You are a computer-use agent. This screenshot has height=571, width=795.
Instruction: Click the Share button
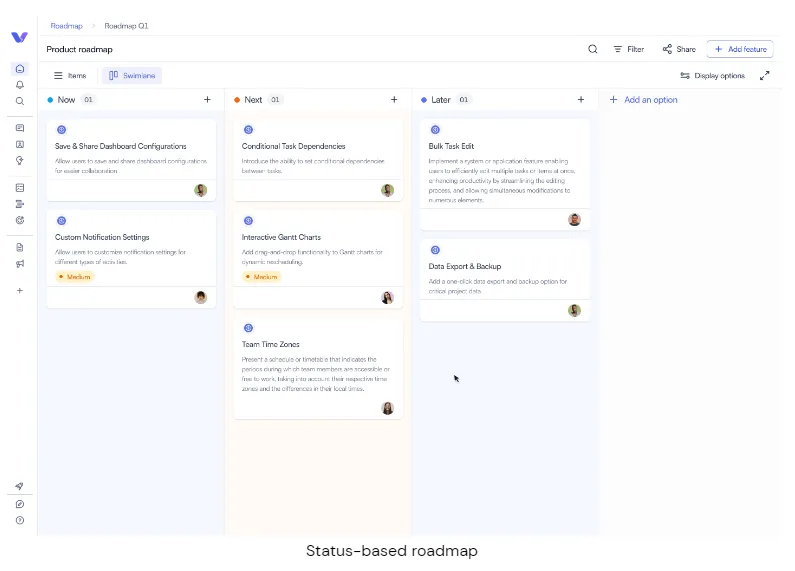[x=679, y=49]
